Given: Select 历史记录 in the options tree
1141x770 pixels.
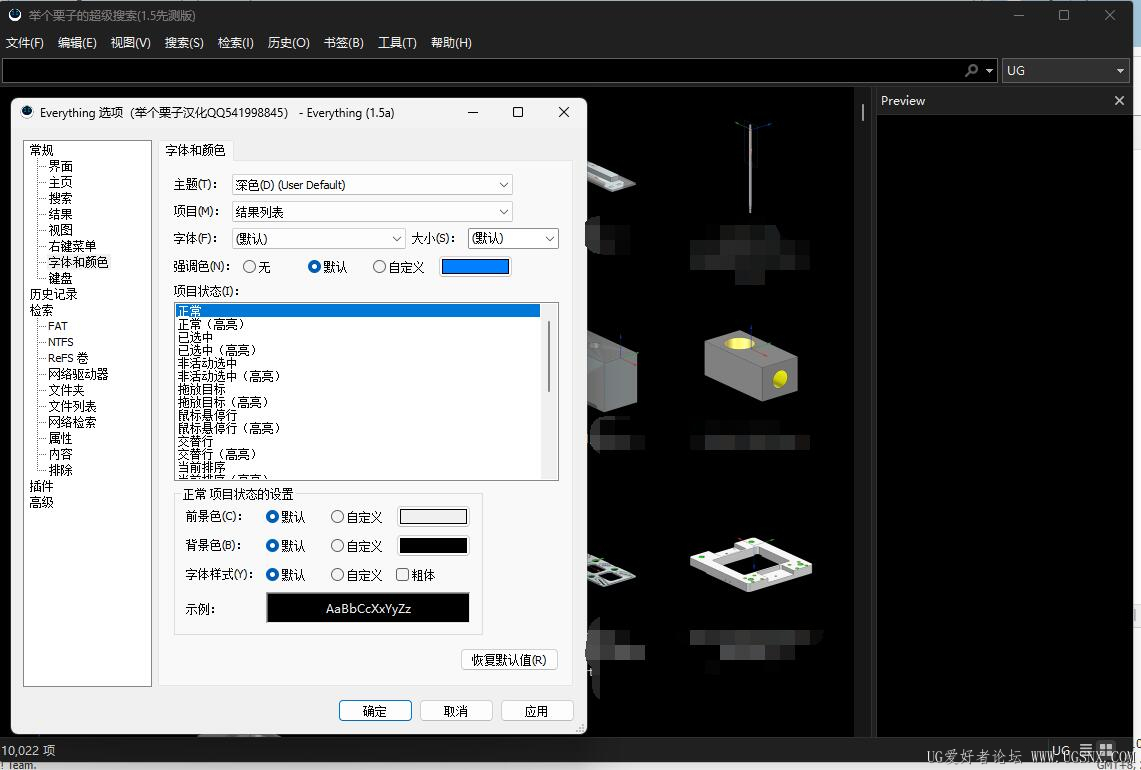Looking at the screenshot, I should [x=53, y=294].
